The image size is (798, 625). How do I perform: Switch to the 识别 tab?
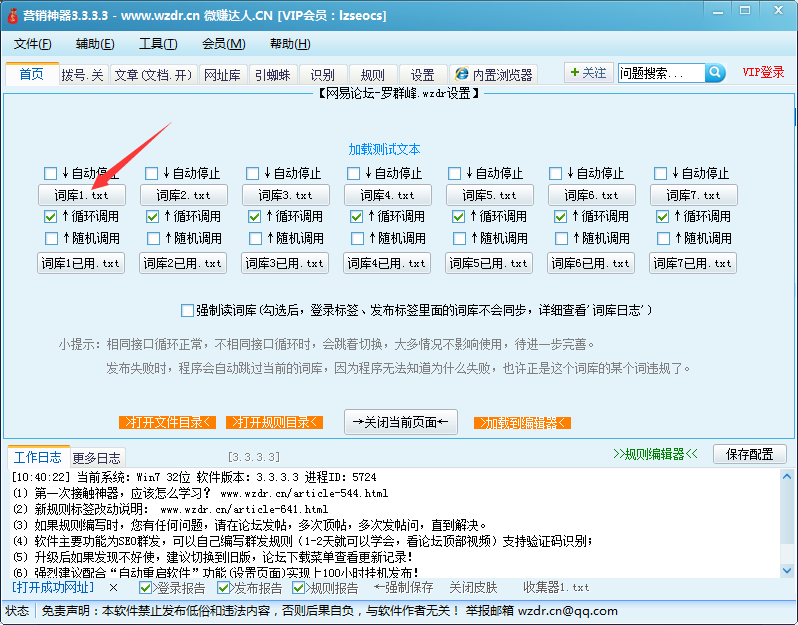point(323,75)
